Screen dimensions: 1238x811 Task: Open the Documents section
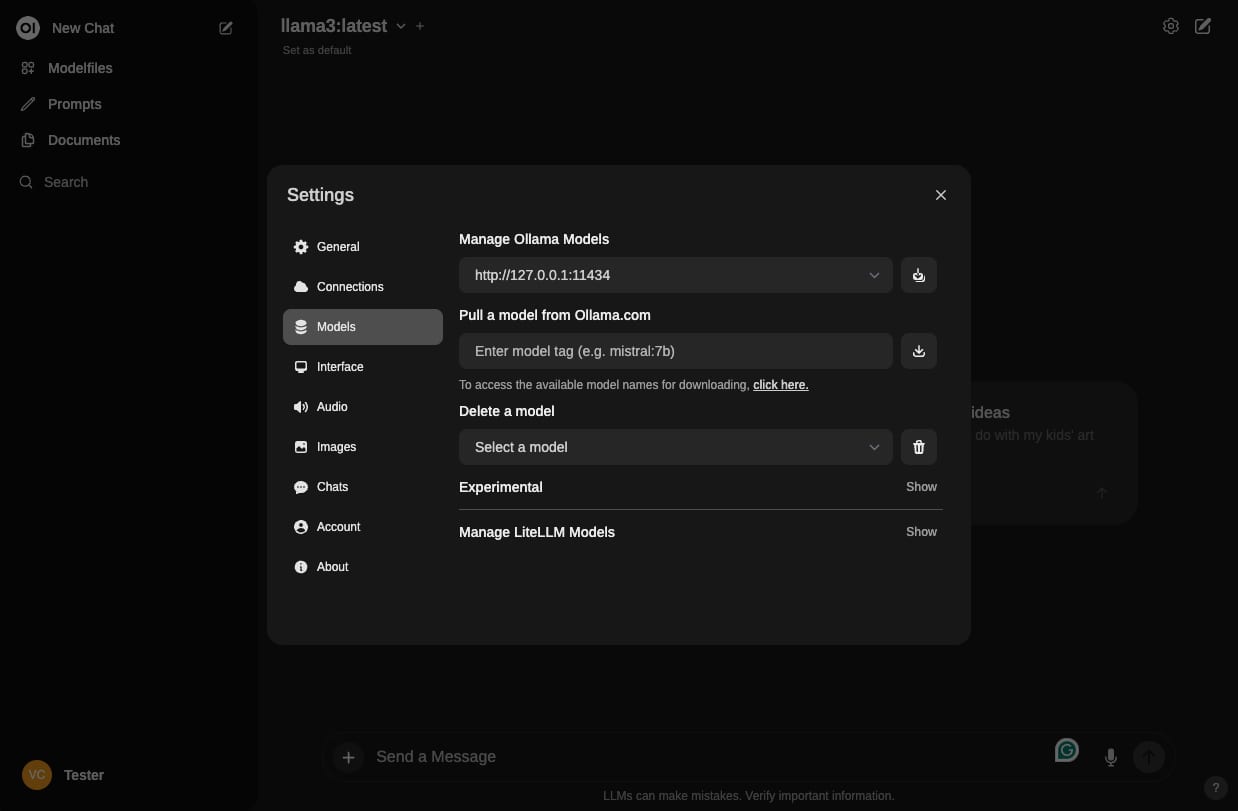84,140
